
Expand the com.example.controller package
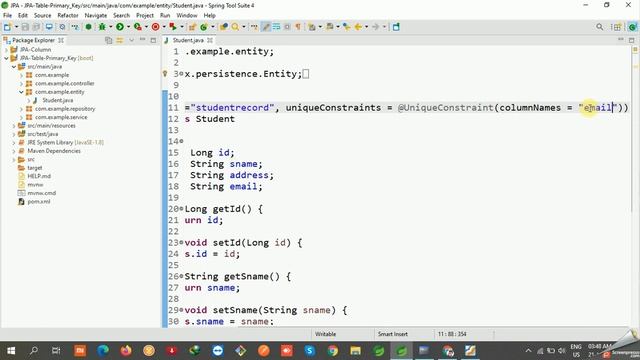pos(21,83)
